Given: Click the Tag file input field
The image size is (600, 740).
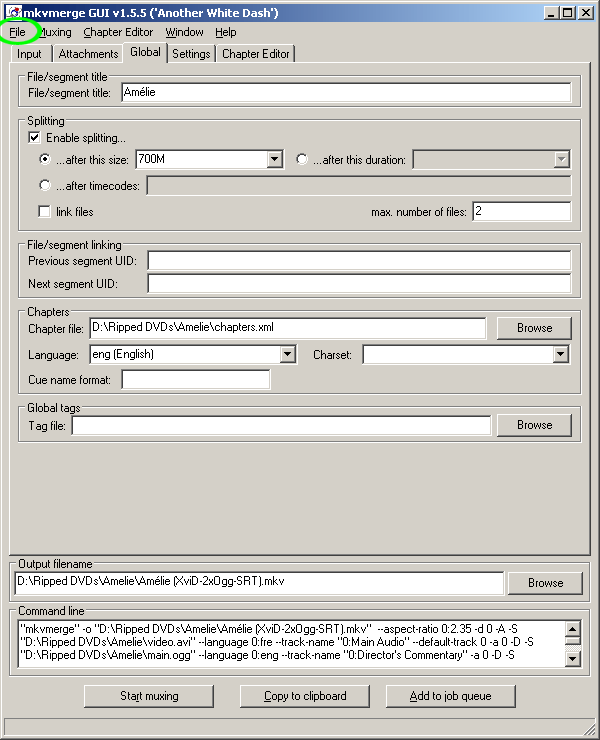Looking at the screenshot, I should coord(281,426).
